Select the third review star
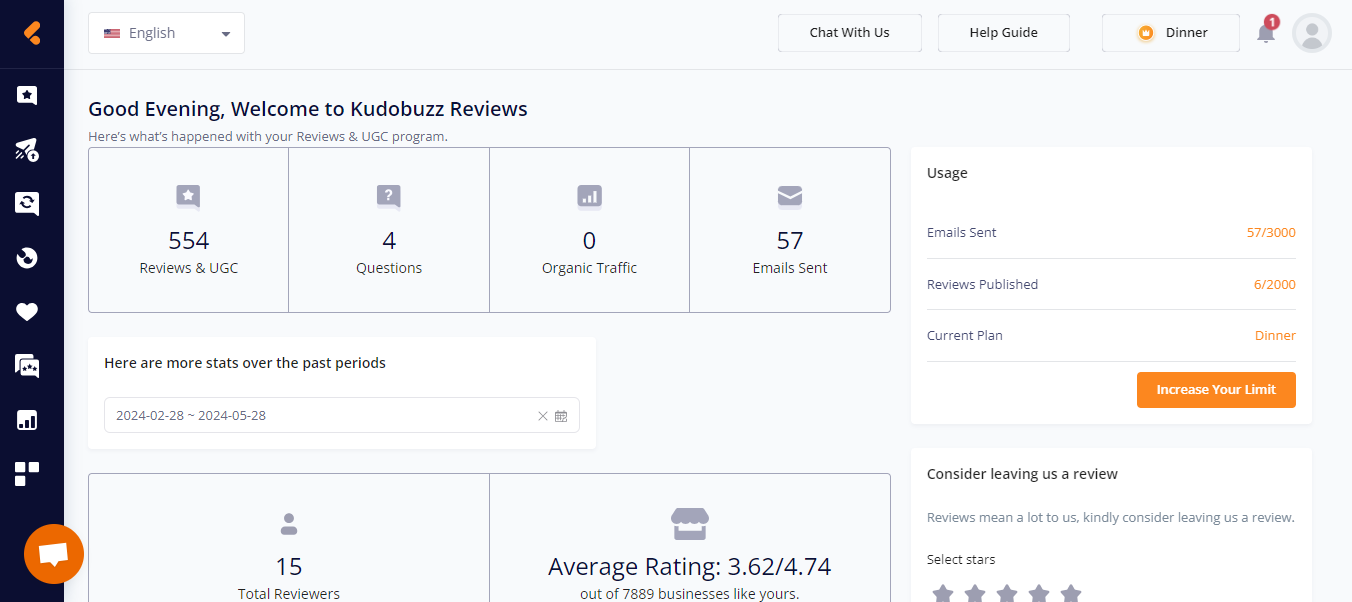This screenshot has width=1352, height=602. pyautogui.click(x=1007, y=594)
